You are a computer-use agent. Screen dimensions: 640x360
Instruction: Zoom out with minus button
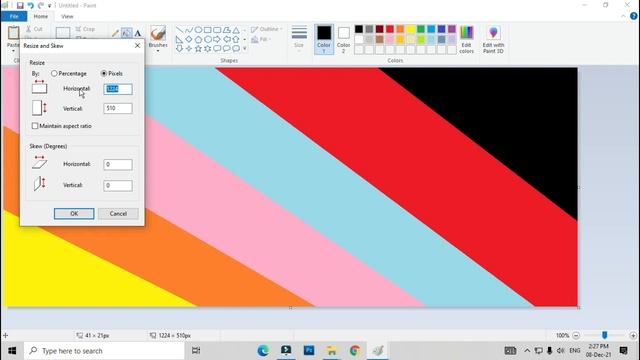tap(576, 336)
